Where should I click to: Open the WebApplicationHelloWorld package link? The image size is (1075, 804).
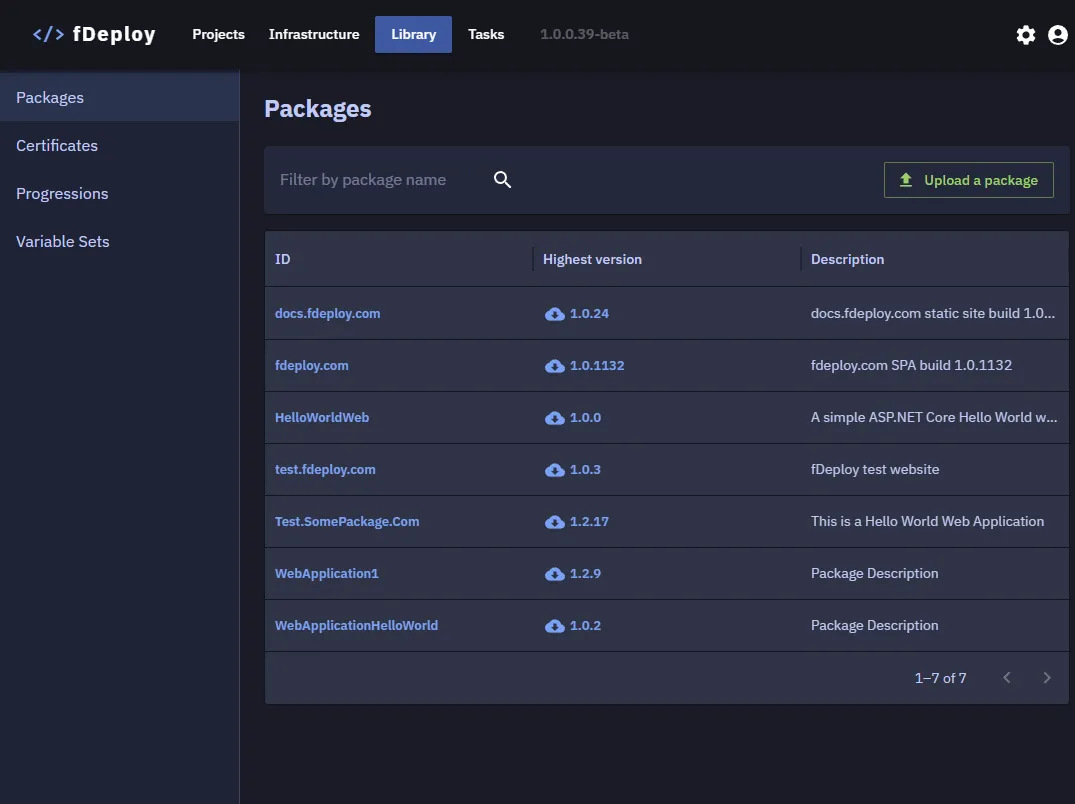[357, 626]
